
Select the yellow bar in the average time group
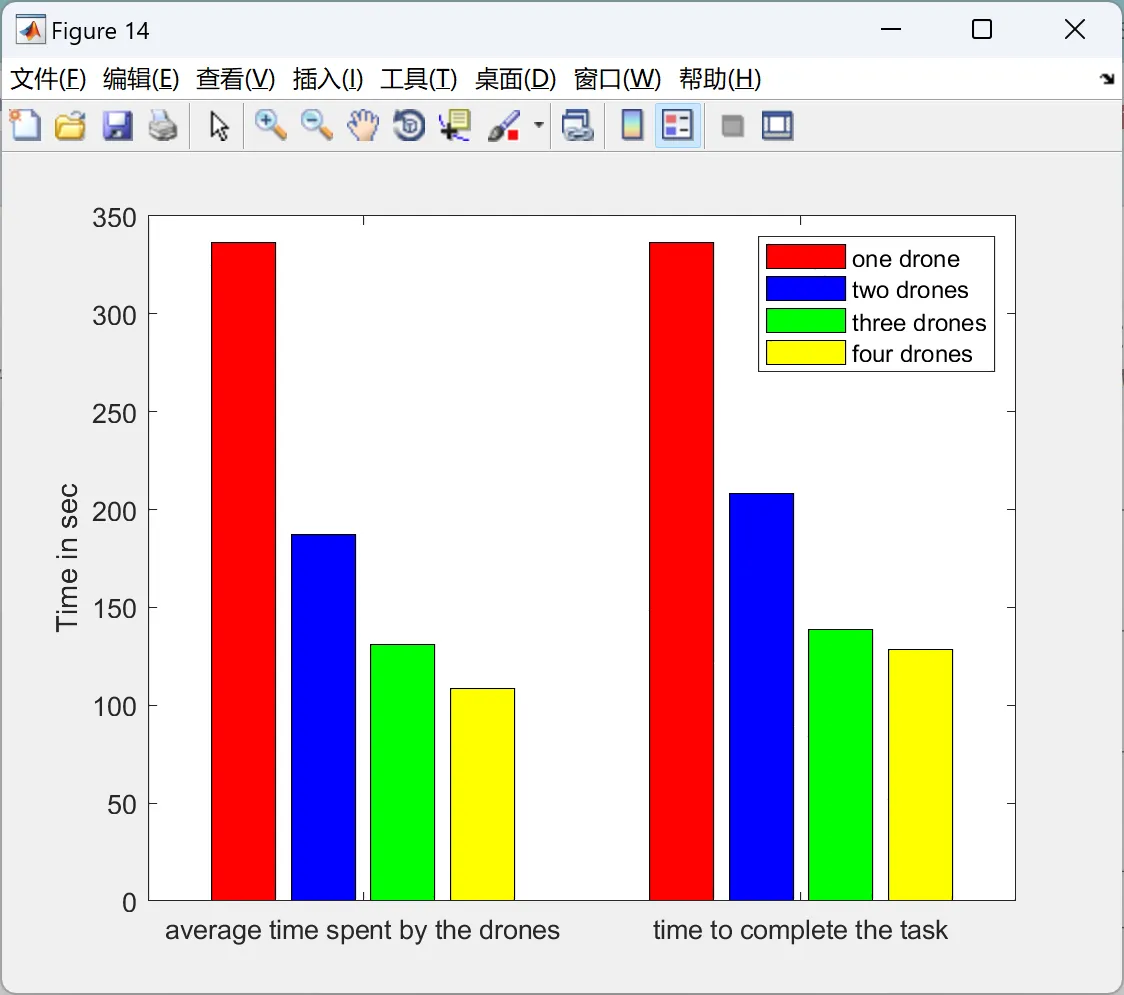click(x=482, y=794)
